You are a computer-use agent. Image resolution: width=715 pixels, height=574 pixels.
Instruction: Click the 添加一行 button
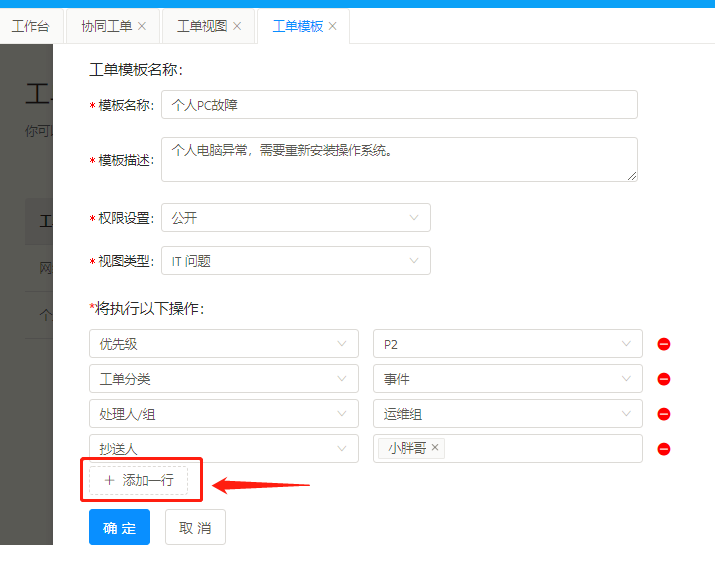click(x=139, y=480)
